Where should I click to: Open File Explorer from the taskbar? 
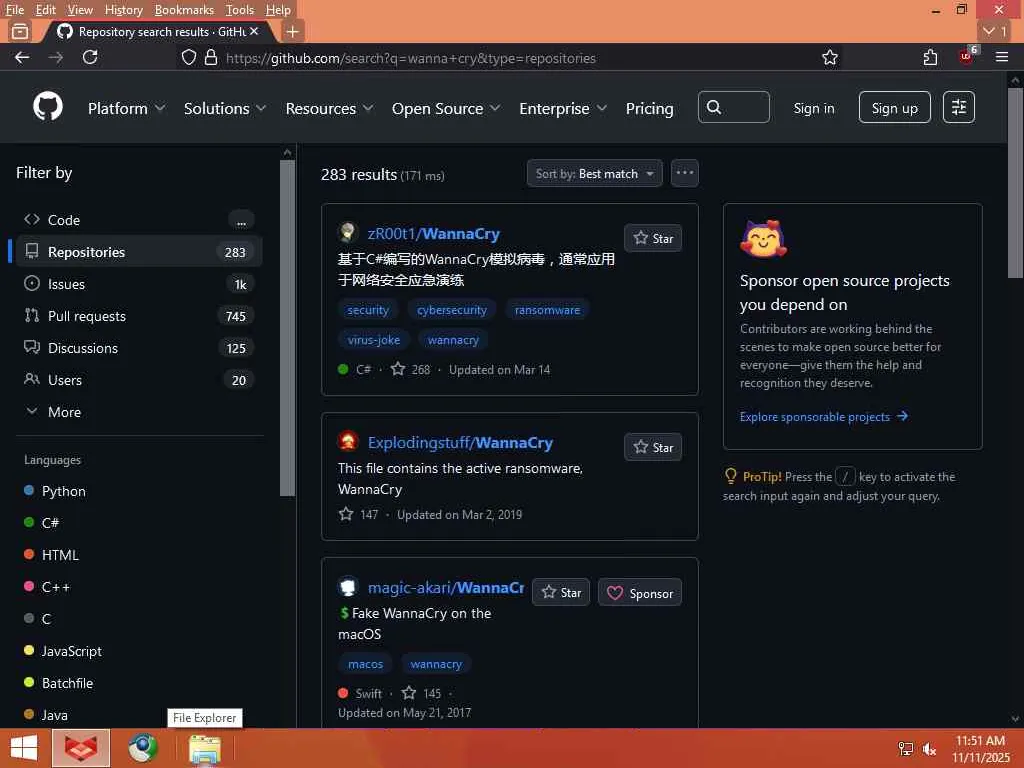204,749
